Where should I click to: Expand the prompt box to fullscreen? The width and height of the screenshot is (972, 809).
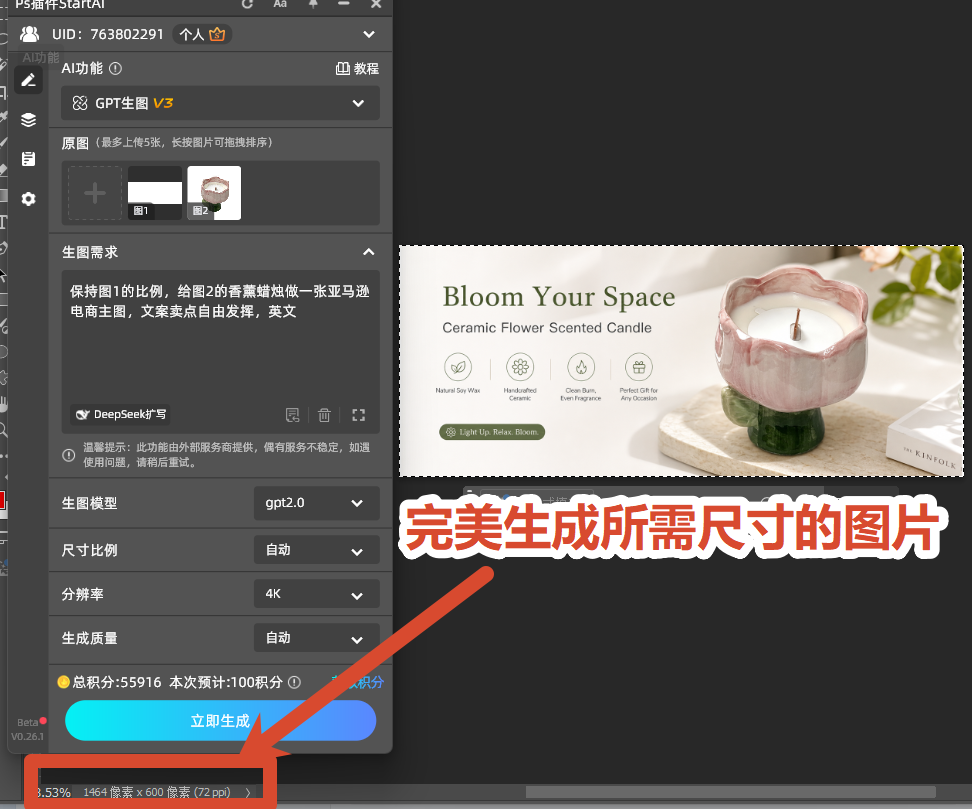point(358,415)
